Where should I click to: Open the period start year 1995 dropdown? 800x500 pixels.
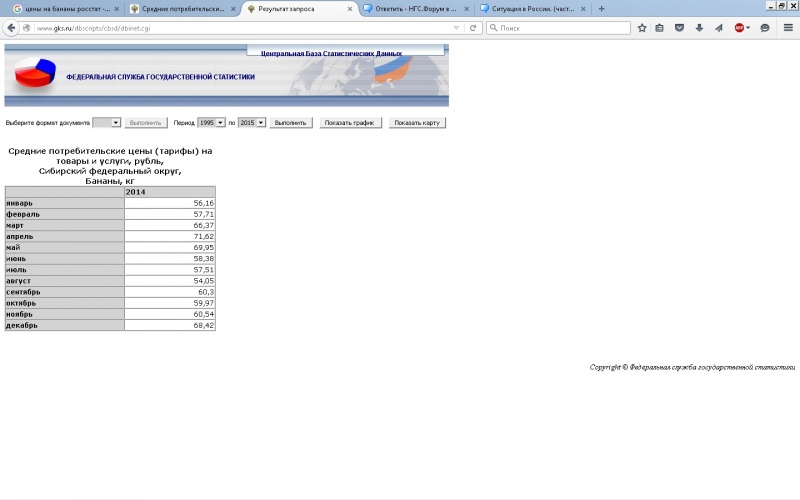coord(212,123)
